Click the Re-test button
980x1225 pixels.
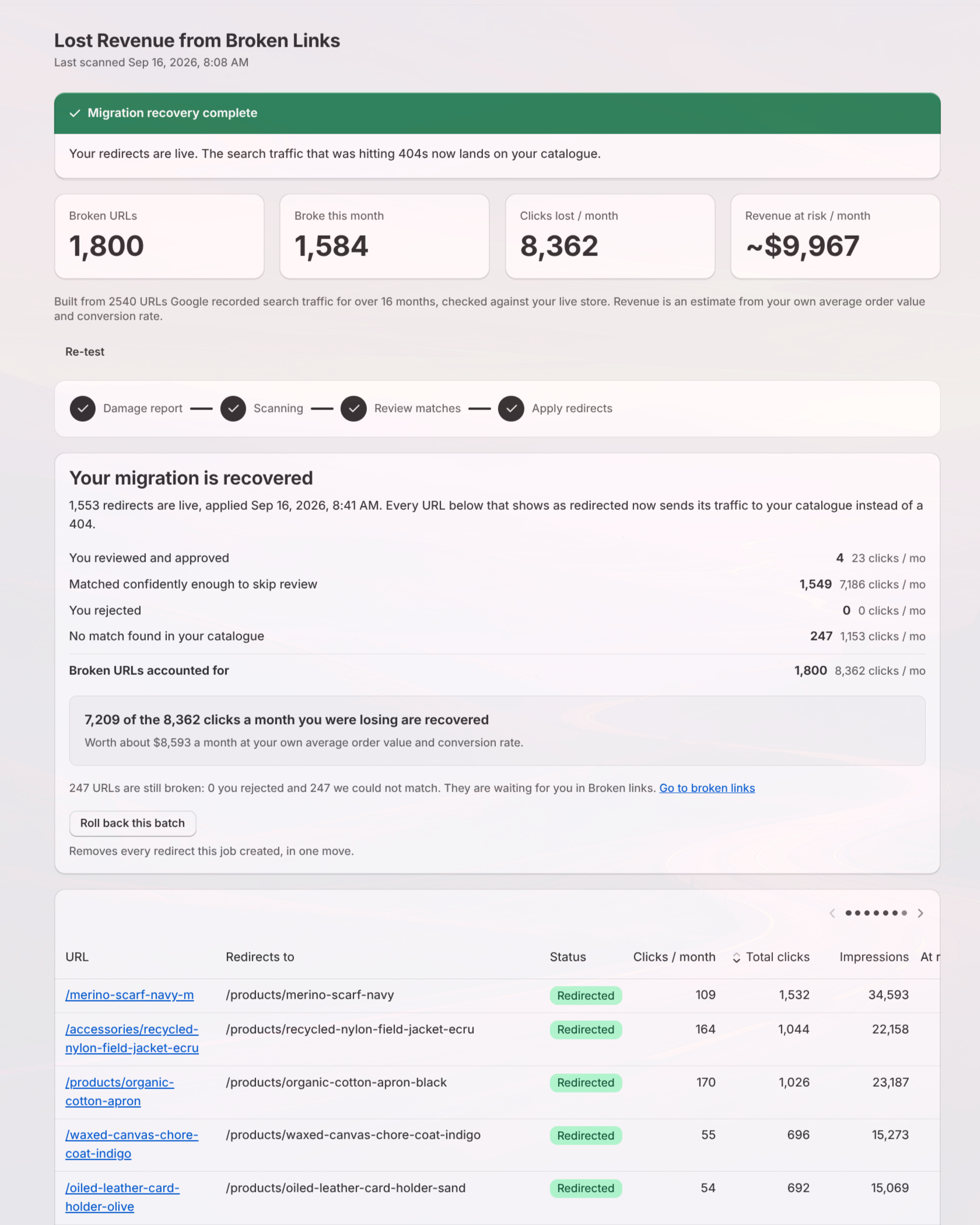[x=85, y=352]
